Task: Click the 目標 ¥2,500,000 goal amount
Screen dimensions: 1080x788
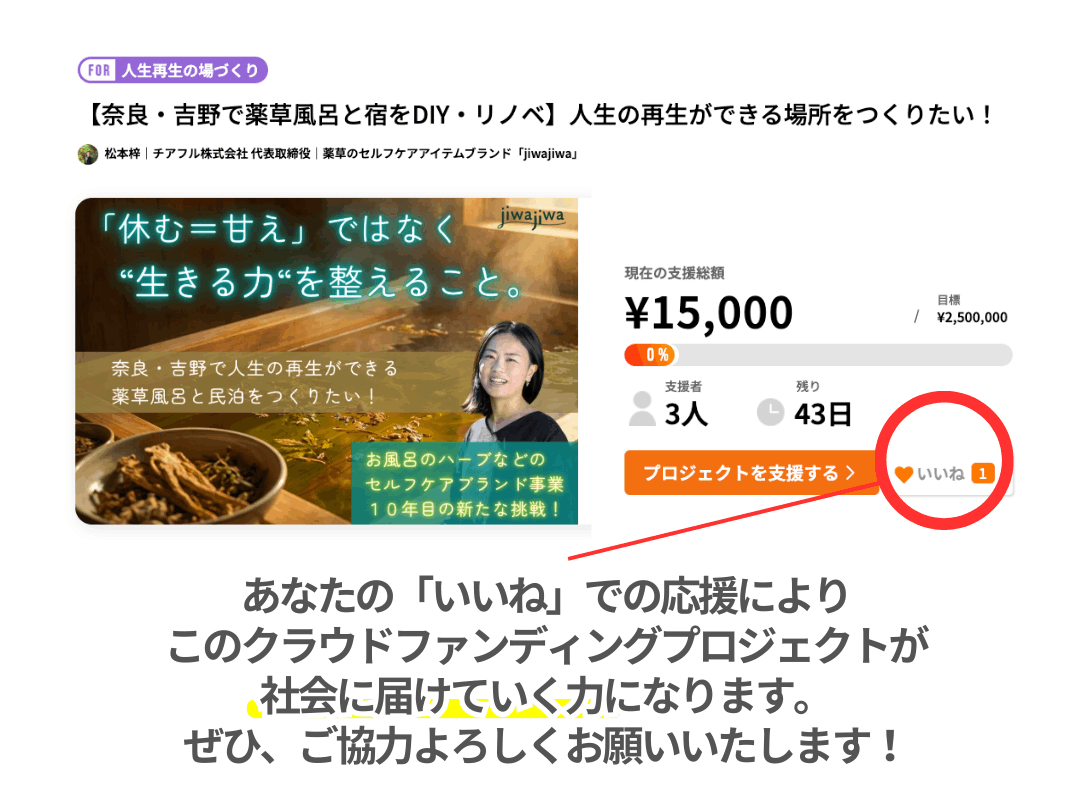Action: tap(971, 309)
